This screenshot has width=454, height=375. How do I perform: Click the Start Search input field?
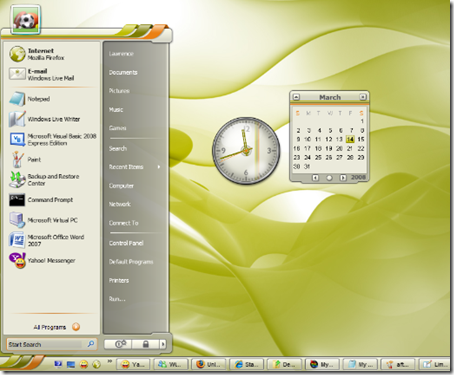tap(45, 344)
